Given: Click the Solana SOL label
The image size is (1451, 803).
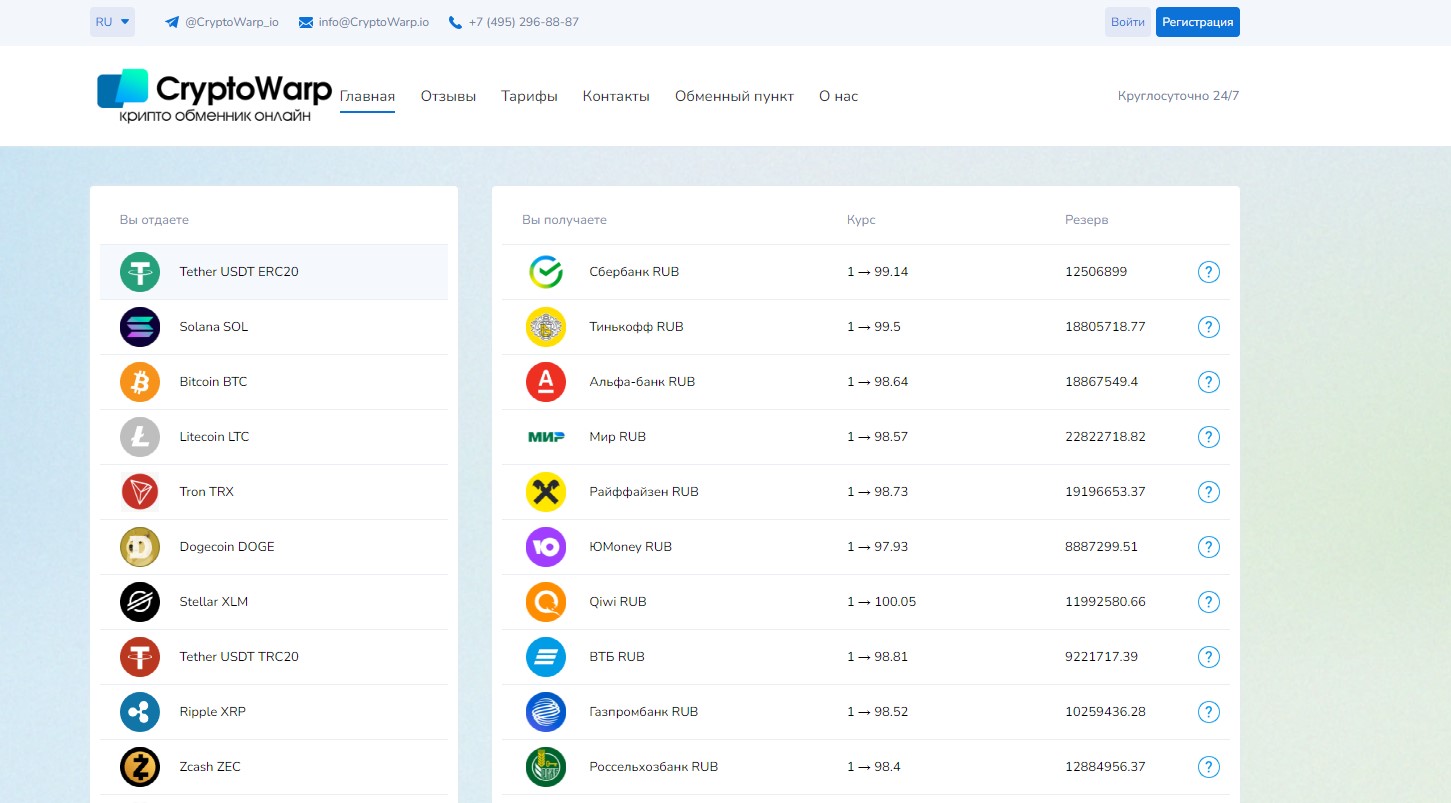Looking at the screenshot, I should click(x=214, y=327).
